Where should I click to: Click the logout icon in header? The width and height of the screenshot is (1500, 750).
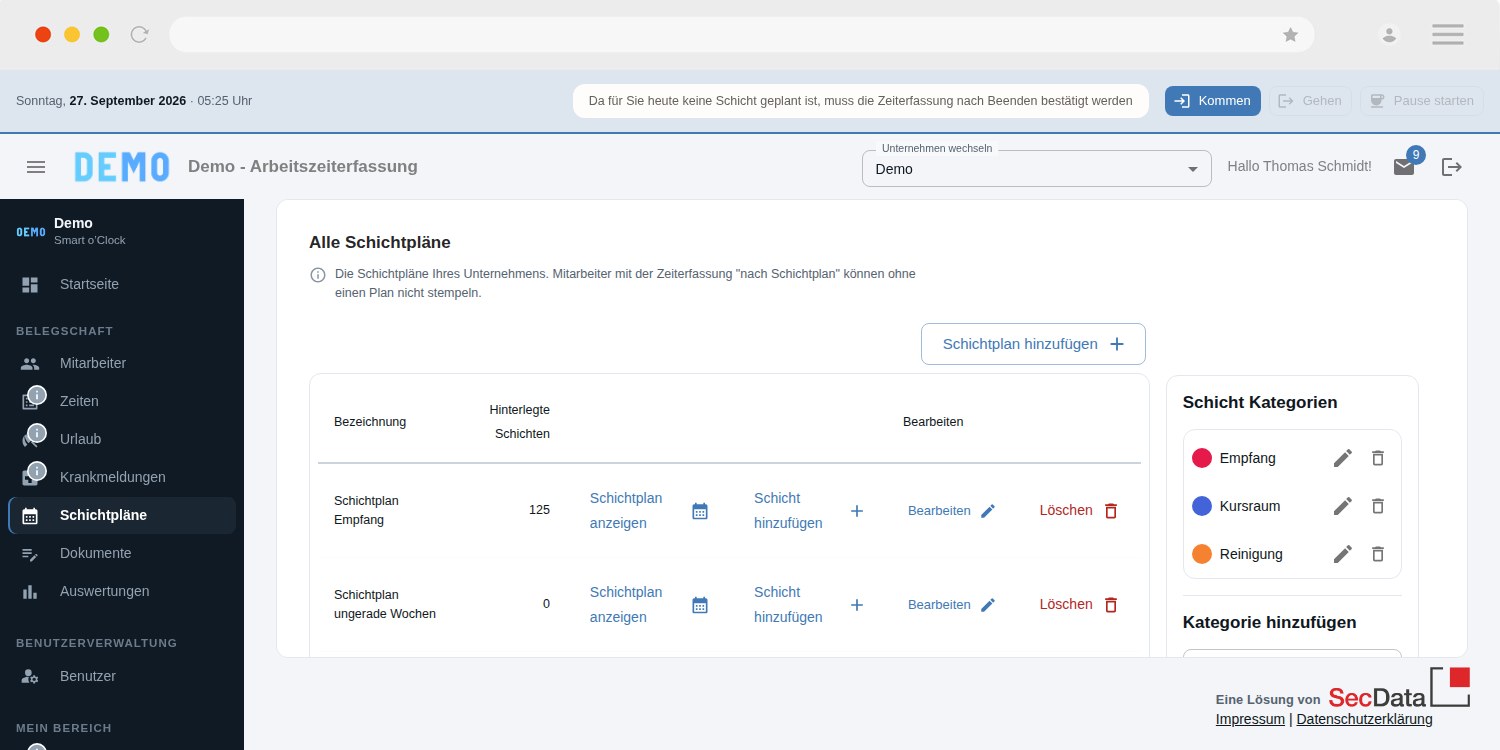point(1452,167)
